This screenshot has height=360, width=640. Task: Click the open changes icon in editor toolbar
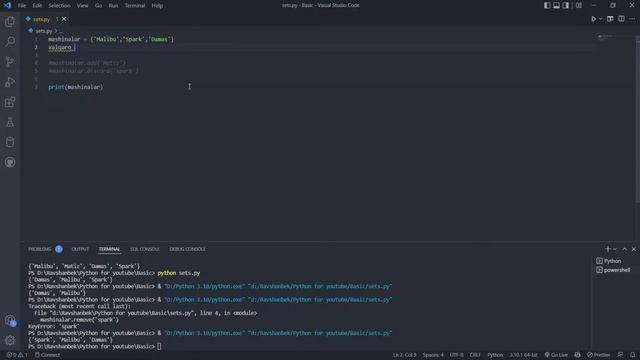[x=610, y=19]
